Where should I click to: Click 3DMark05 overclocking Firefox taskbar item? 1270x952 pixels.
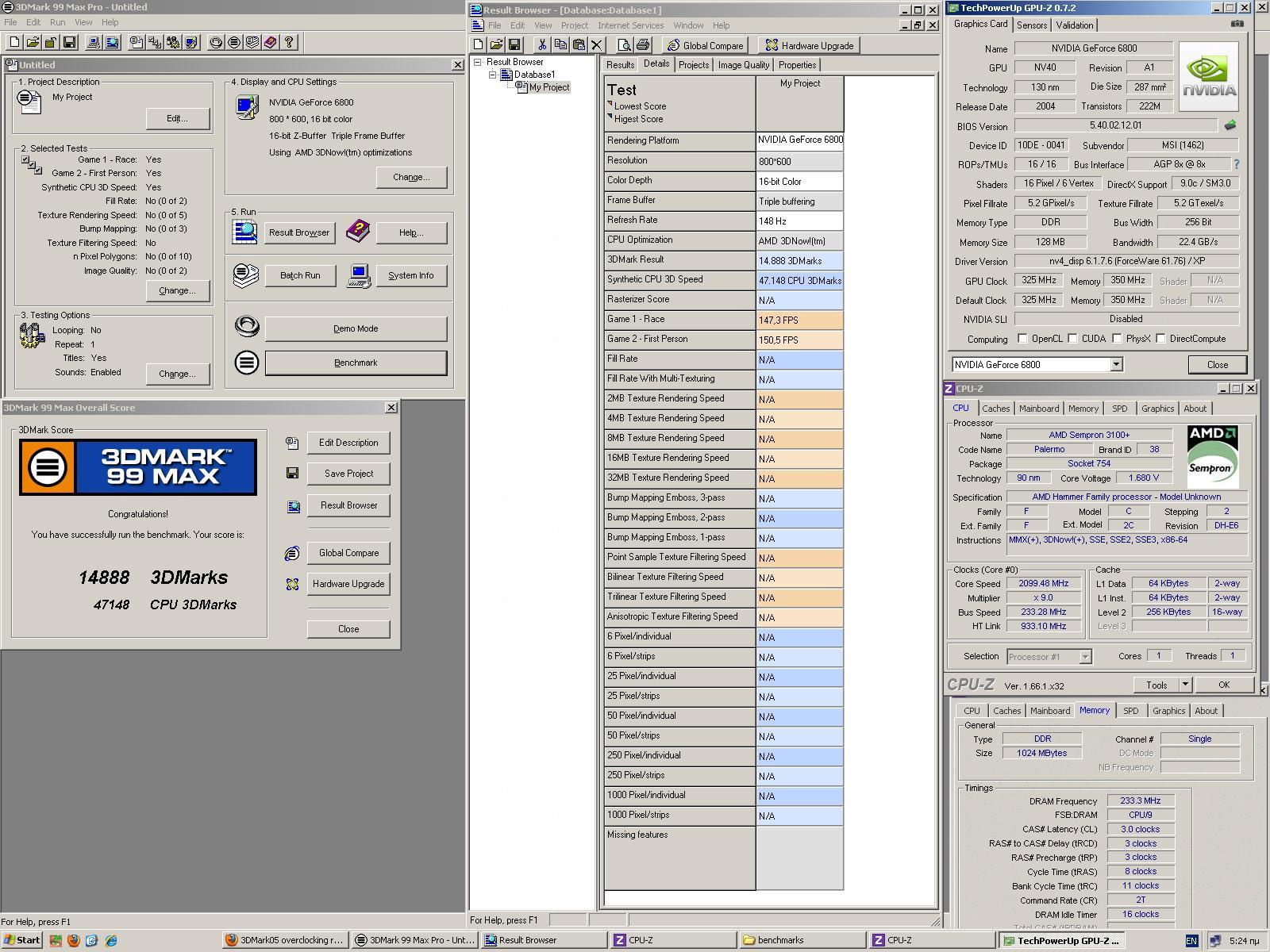click(x=285, y=940)
